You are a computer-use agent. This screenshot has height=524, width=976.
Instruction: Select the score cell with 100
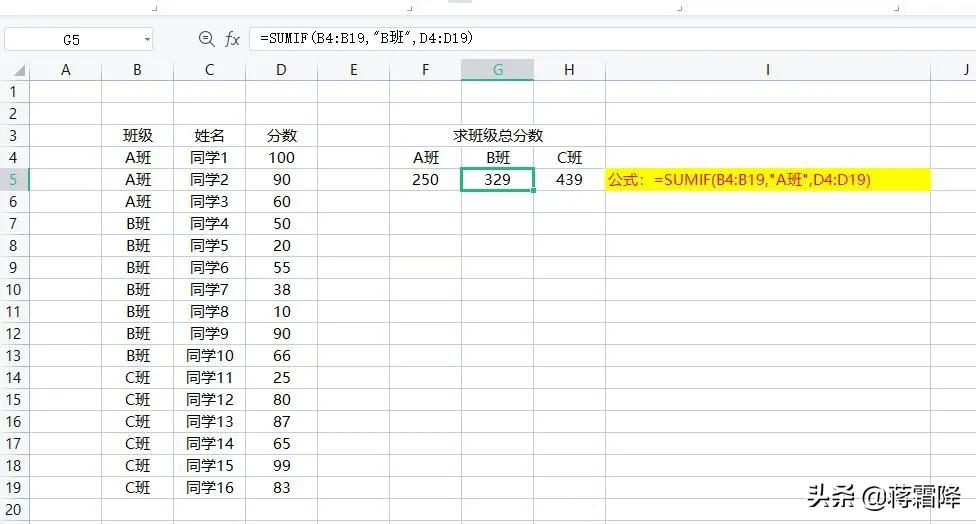tap(281, 158)
